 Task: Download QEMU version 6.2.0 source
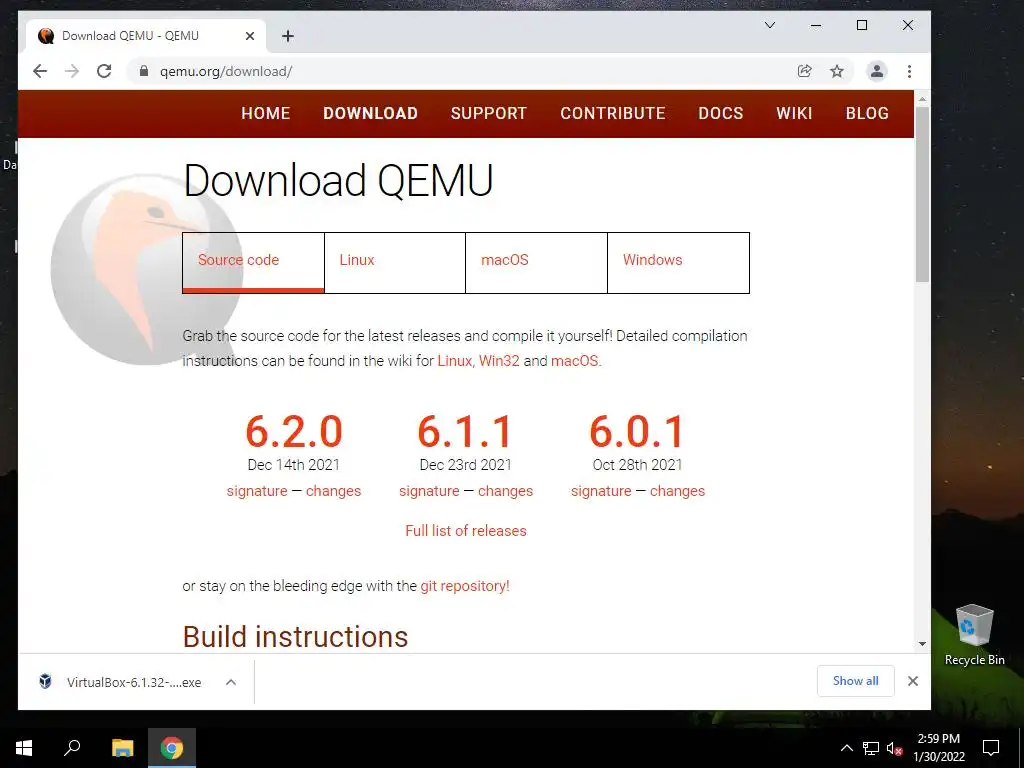tap(294, 432)
